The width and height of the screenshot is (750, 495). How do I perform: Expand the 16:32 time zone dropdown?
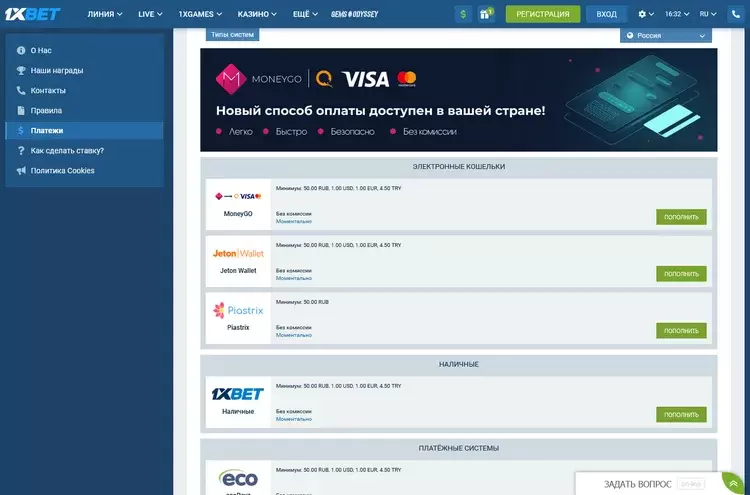click(x=677, y=14)
